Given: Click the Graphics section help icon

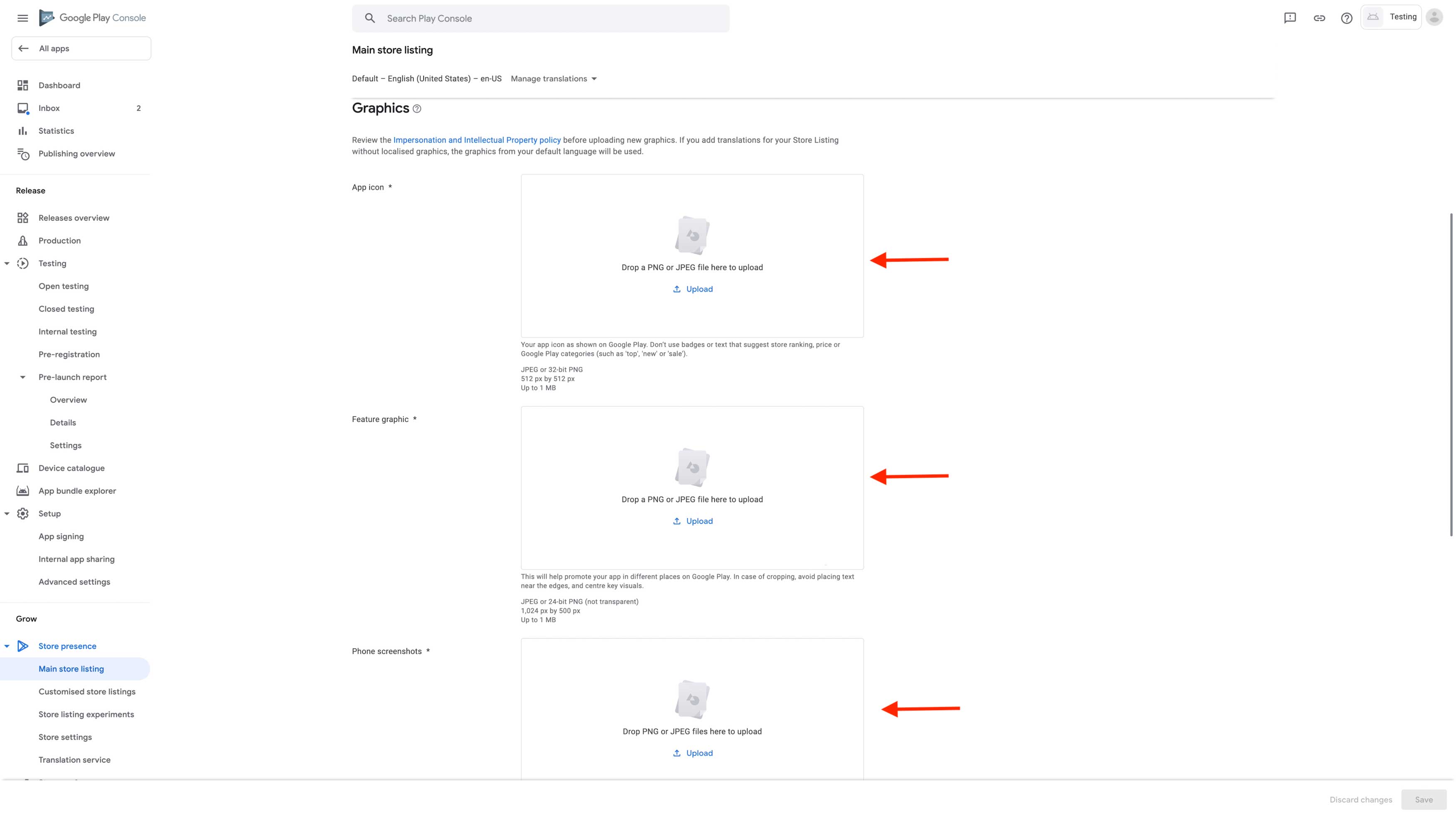Looking at the screenshot, I should tap(417, 109).
